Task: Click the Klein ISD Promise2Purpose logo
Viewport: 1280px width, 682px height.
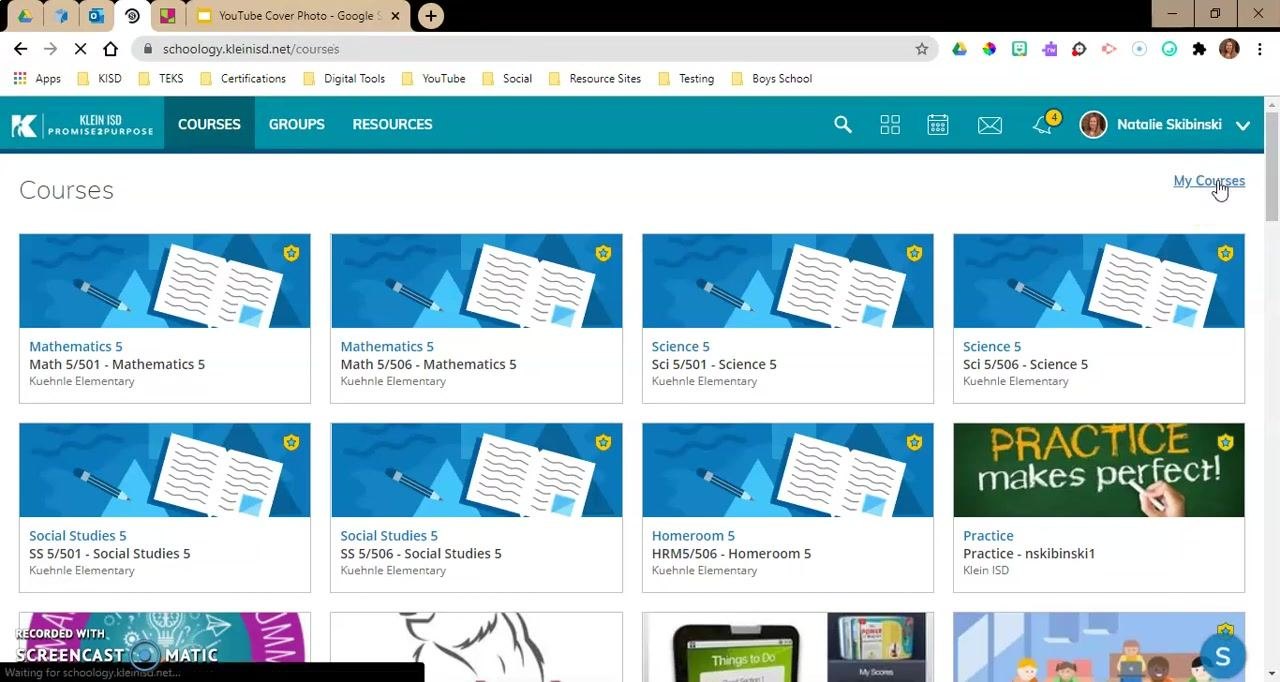Action: click(x=82, y=124)
